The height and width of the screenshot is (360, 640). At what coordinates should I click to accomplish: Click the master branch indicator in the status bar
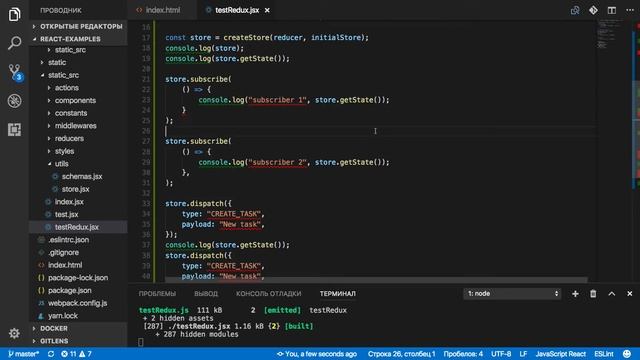tap(23, 354)
